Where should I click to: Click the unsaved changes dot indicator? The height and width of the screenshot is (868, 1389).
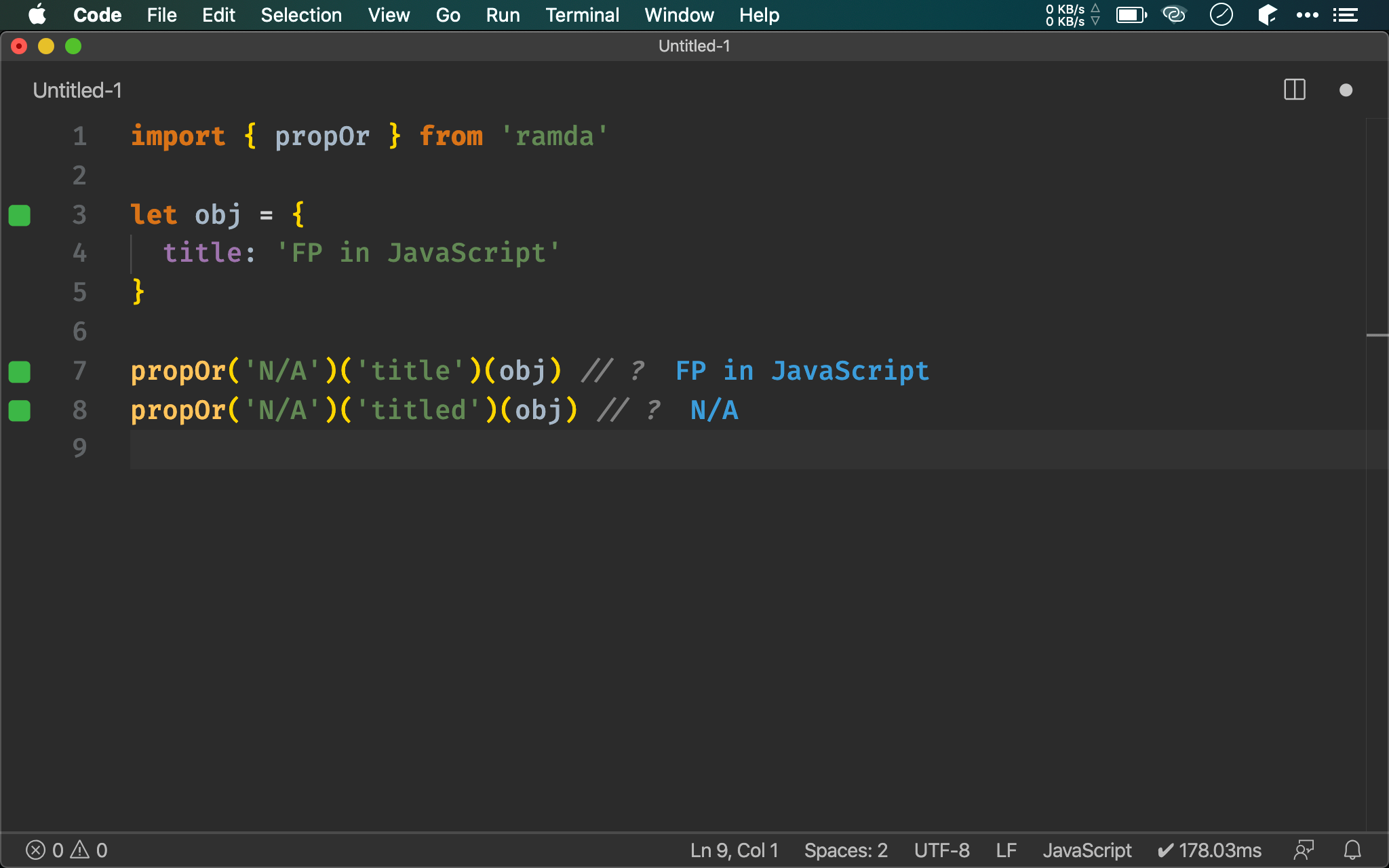(1346, 90)
